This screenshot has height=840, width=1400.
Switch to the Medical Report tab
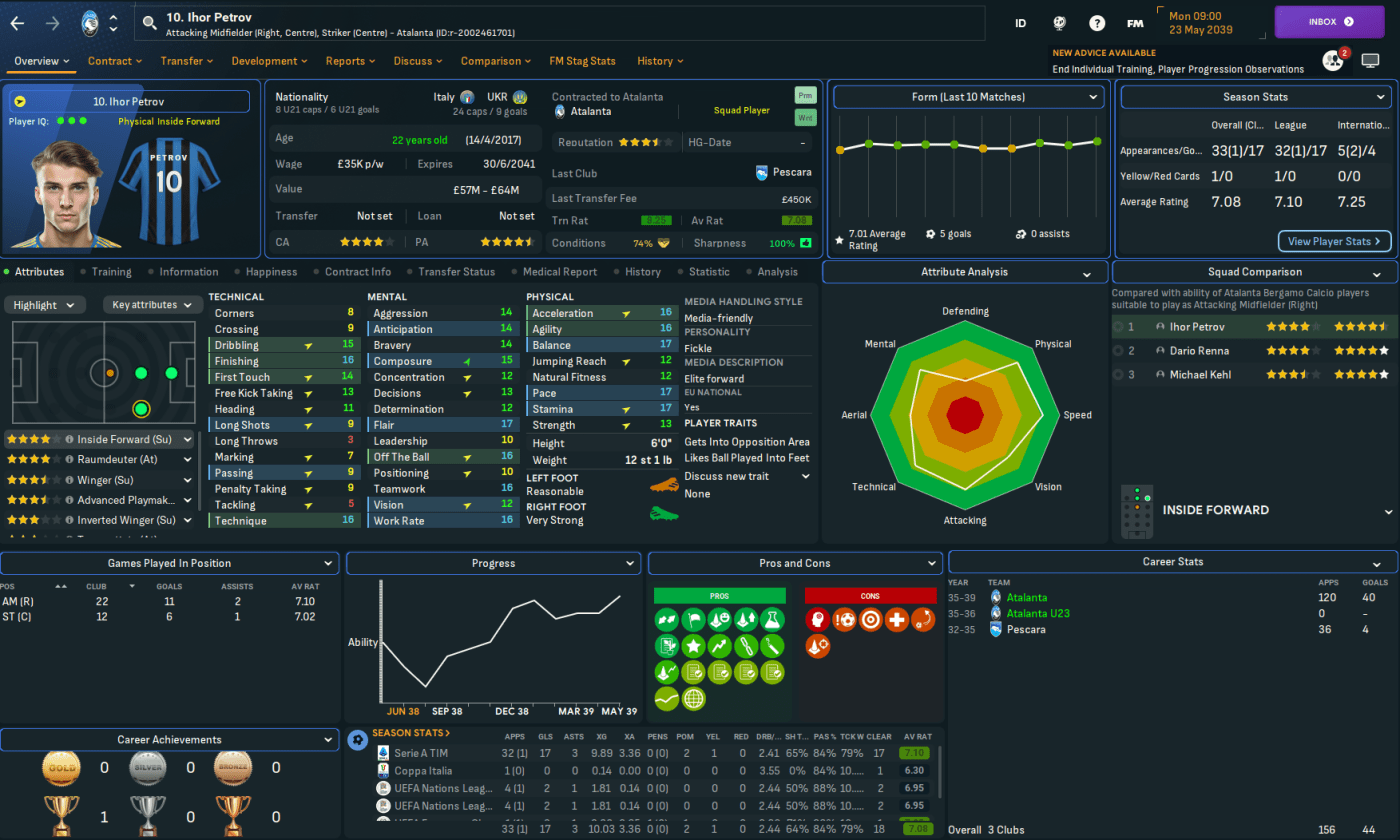[x=565, y=272]
